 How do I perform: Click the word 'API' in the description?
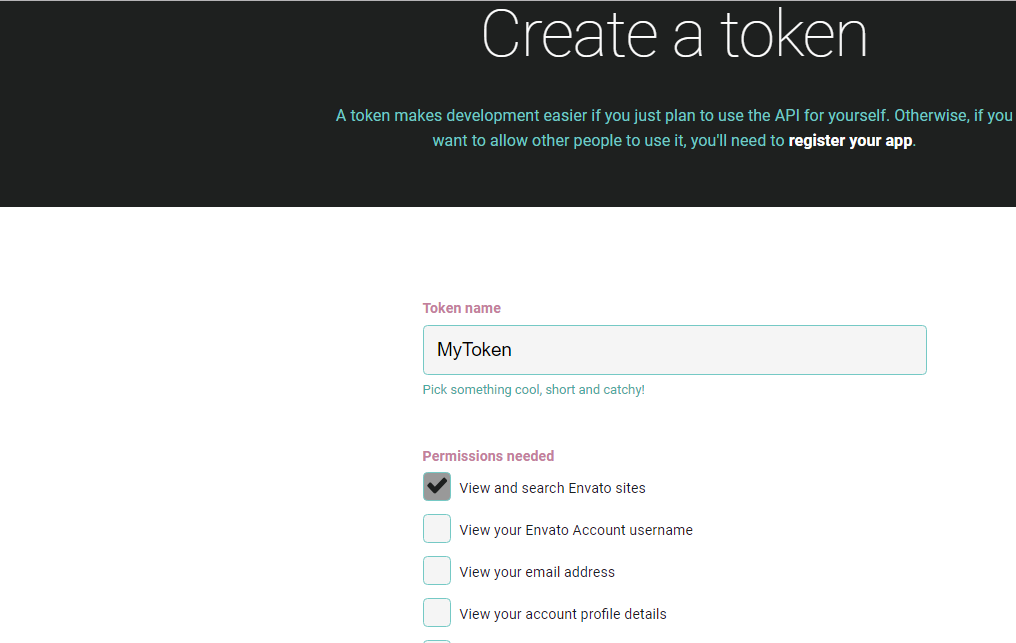tap(786, 116)
